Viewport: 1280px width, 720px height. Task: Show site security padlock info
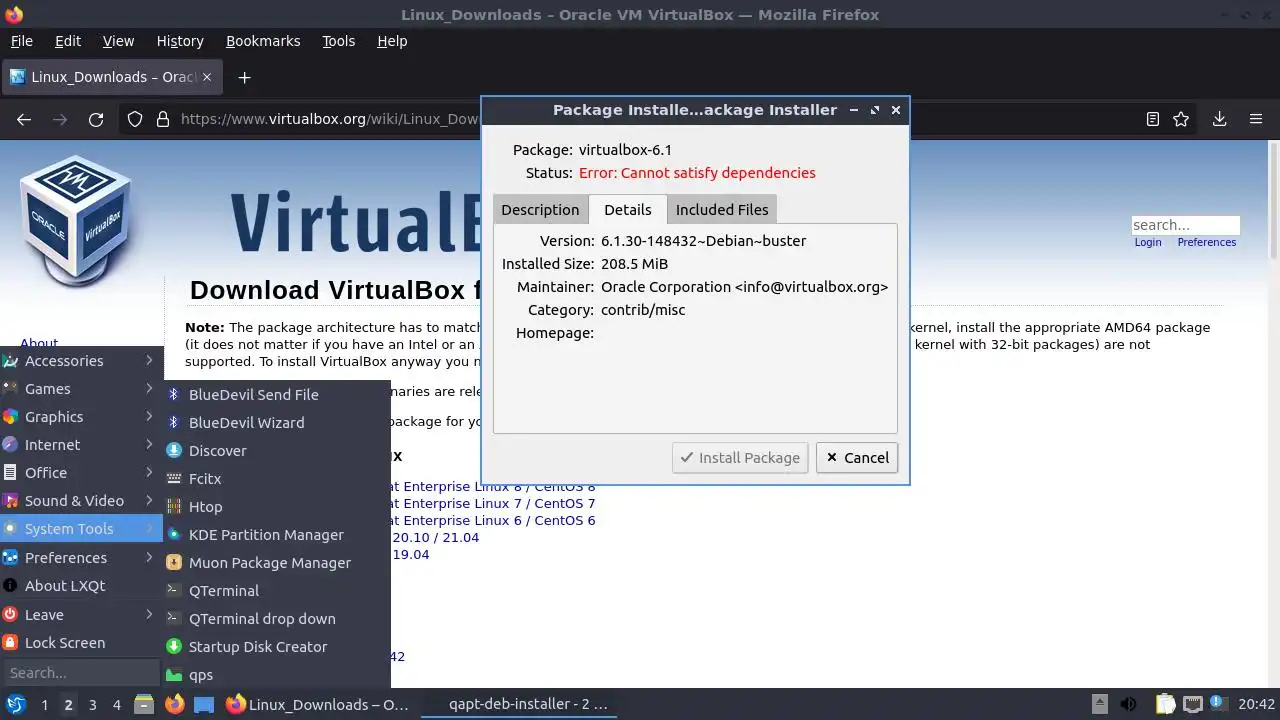point(163,119)
